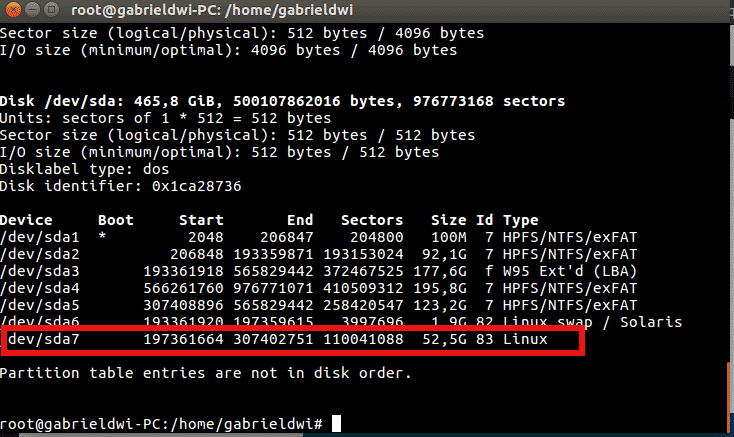This screenshot has width=734, height=437.
Task: Click the shell prompt 'root@gabrieldwi-PC:/home/gabrieldwi#'
Action: [161, 424]
